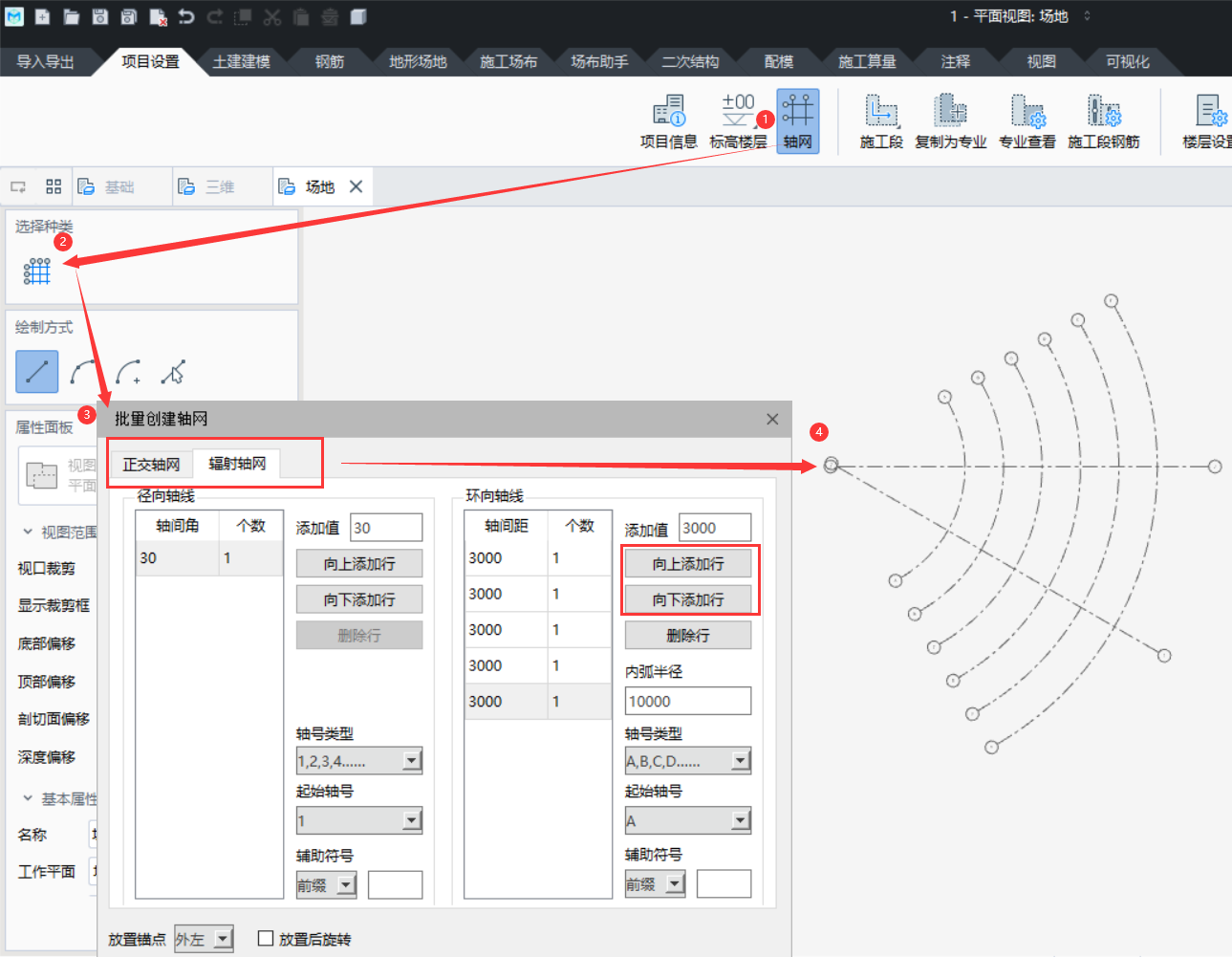The image size is (1232, 957).
Task: Collapse the 基本属性 section
Action: [28, 798]
